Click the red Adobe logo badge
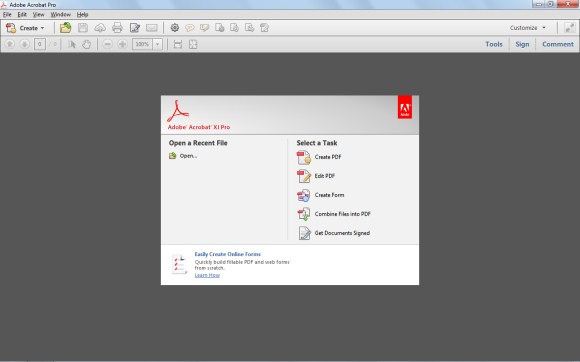The height and width of the screenshot is (362, 580). click(405, 107)
